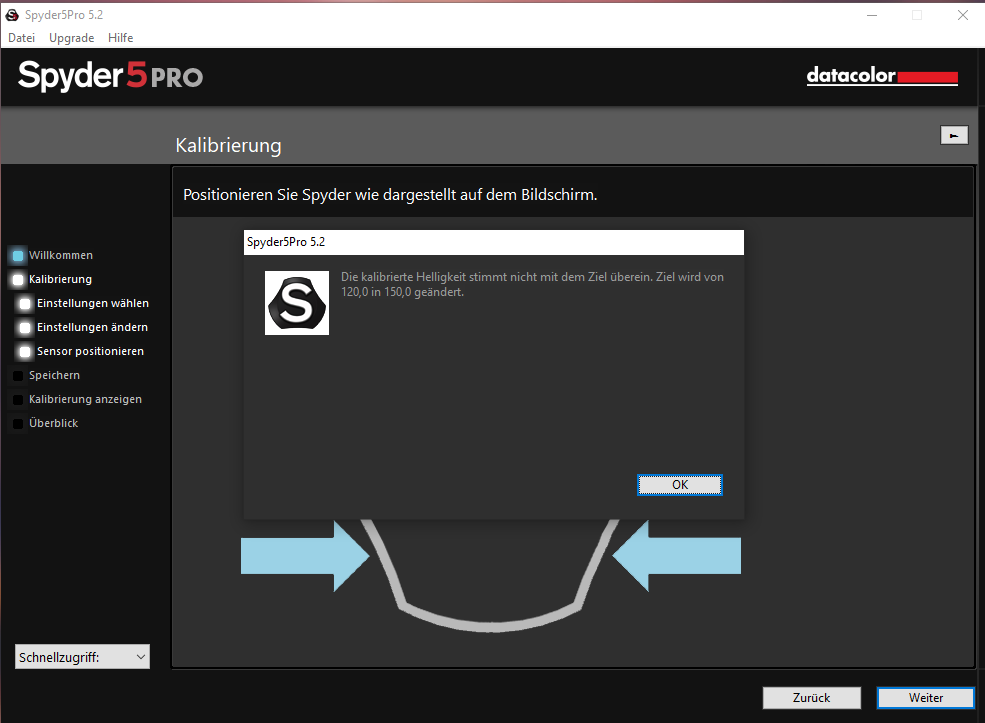Click the Kalibrierung page heading
Screen dimensions: 985x723
click(228, 145)
